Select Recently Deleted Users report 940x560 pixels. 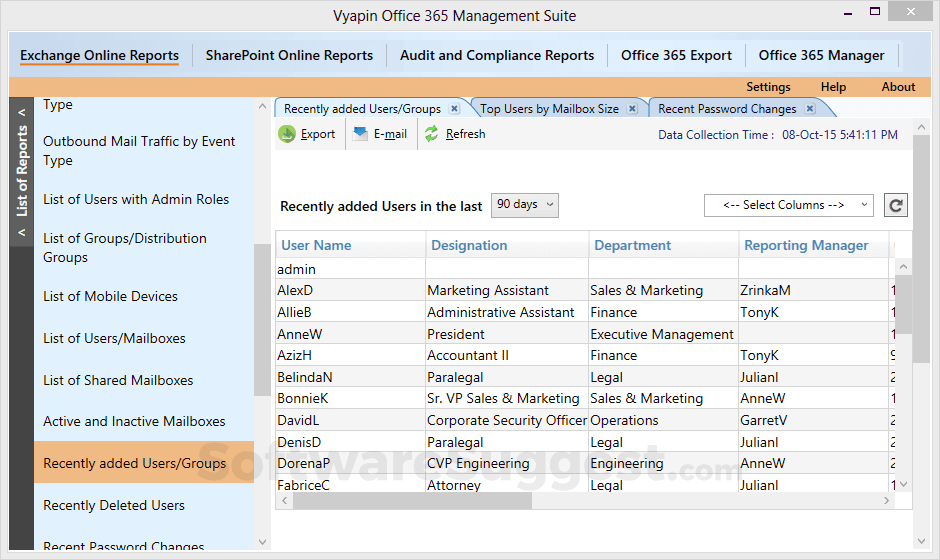click(x=114, y=505)
